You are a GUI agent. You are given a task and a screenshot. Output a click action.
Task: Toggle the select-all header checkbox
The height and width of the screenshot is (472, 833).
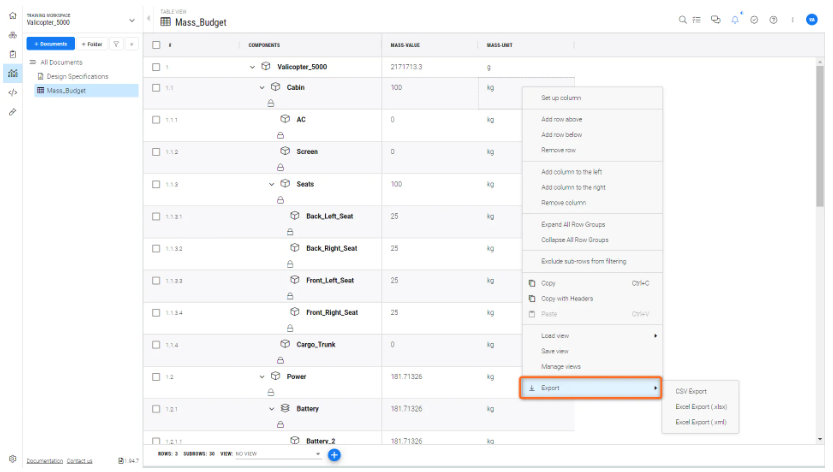click(156, 45)
